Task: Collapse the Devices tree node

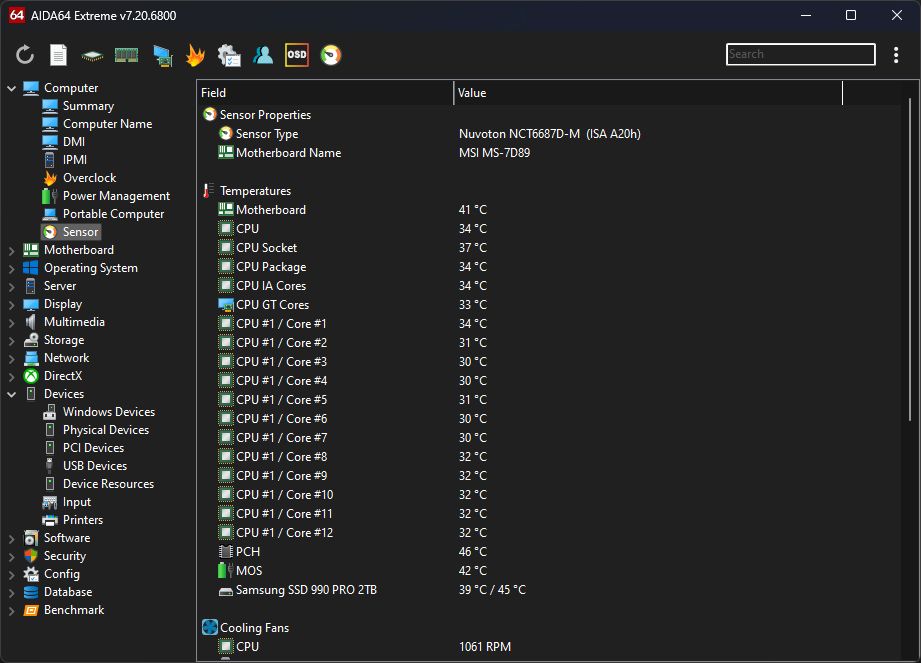Action: (x=12, y=394)
